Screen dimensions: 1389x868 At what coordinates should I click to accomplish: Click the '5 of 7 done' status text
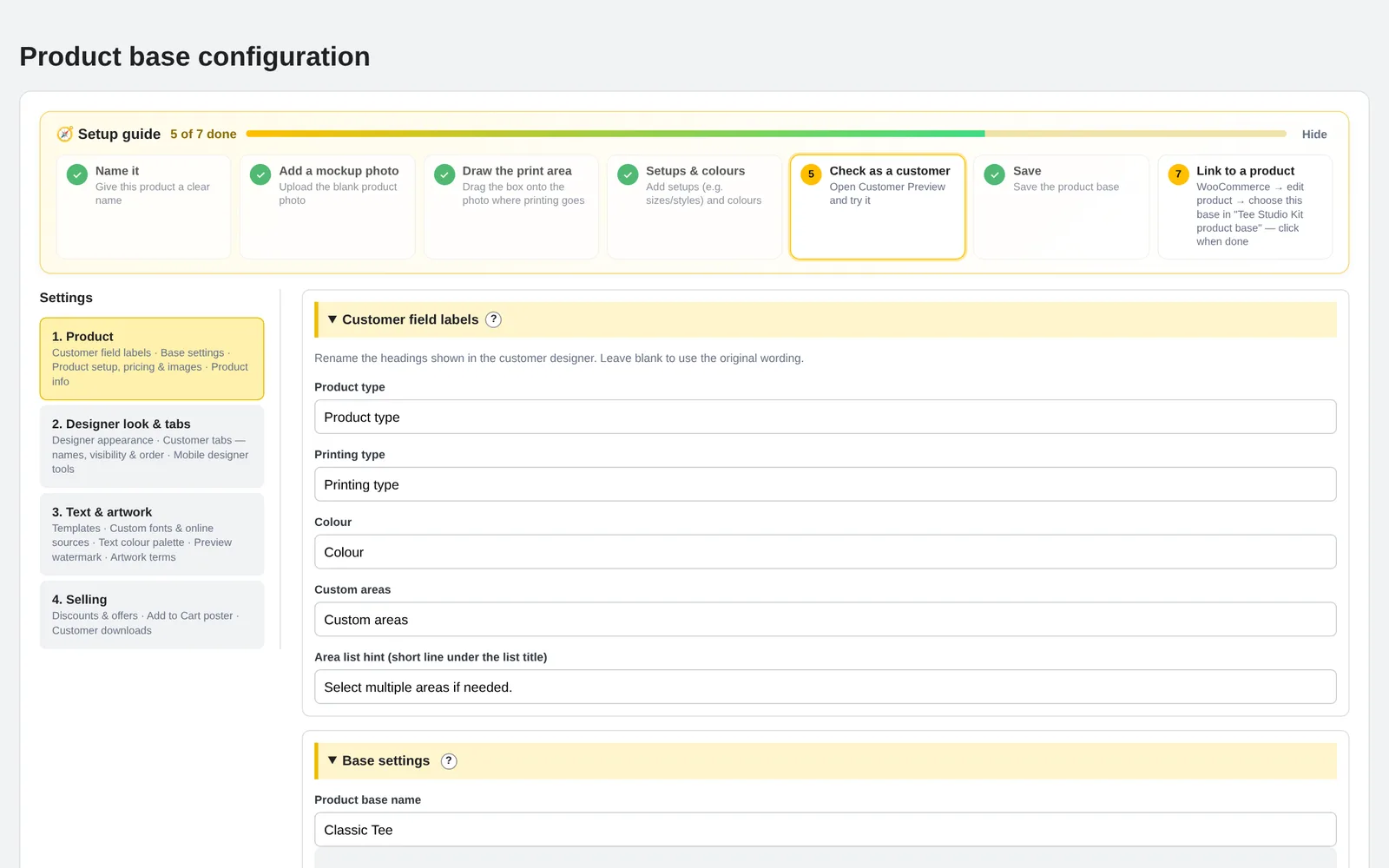pos(203,134)
